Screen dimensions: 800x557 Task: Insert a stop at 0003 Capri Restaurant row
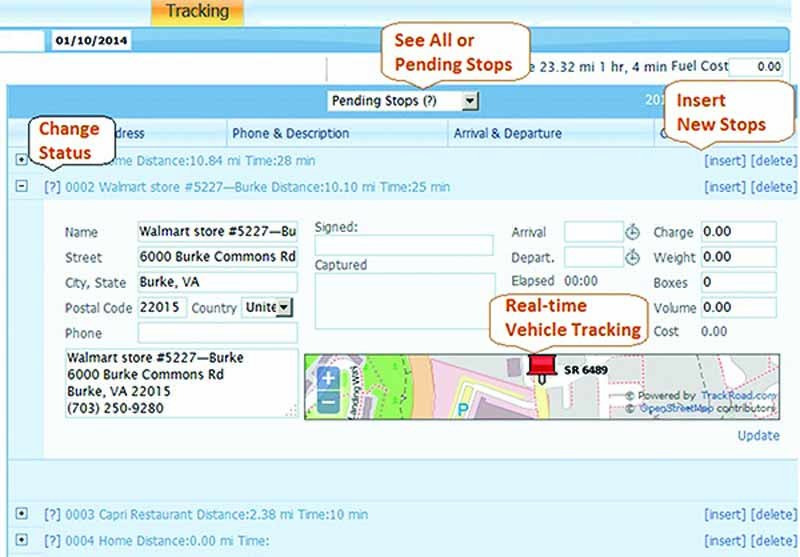tap(724, 515)
